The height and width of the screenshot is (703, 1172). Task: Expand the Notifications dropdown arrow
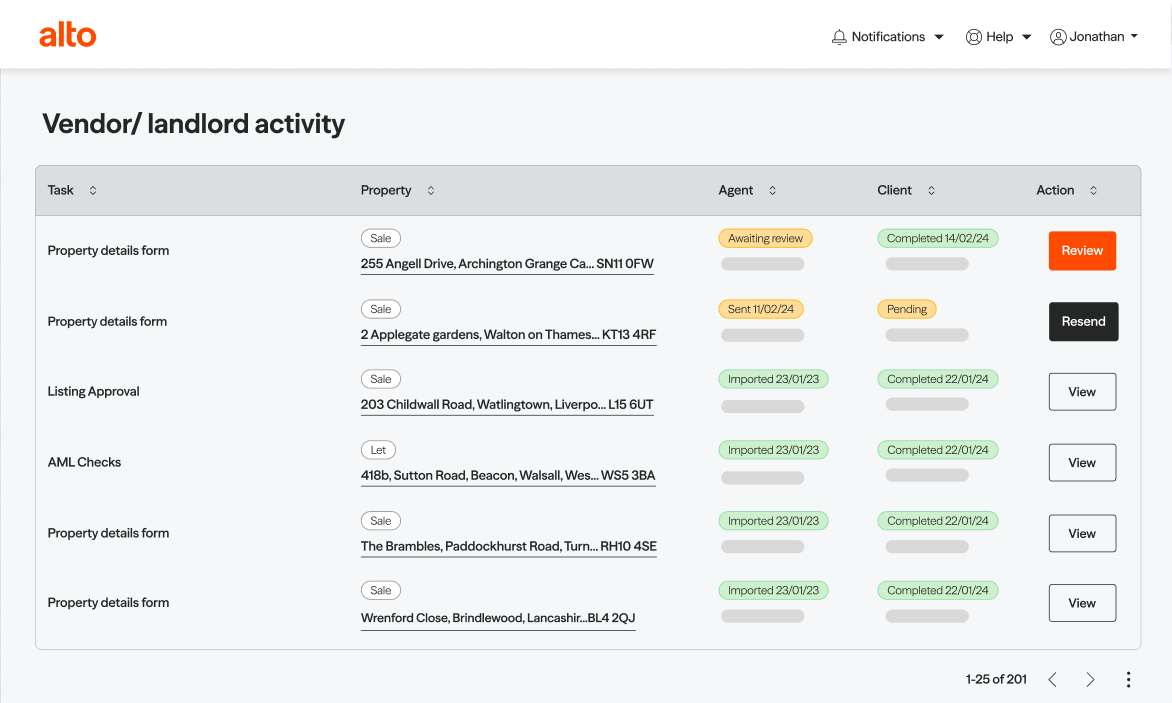point(939,37)
